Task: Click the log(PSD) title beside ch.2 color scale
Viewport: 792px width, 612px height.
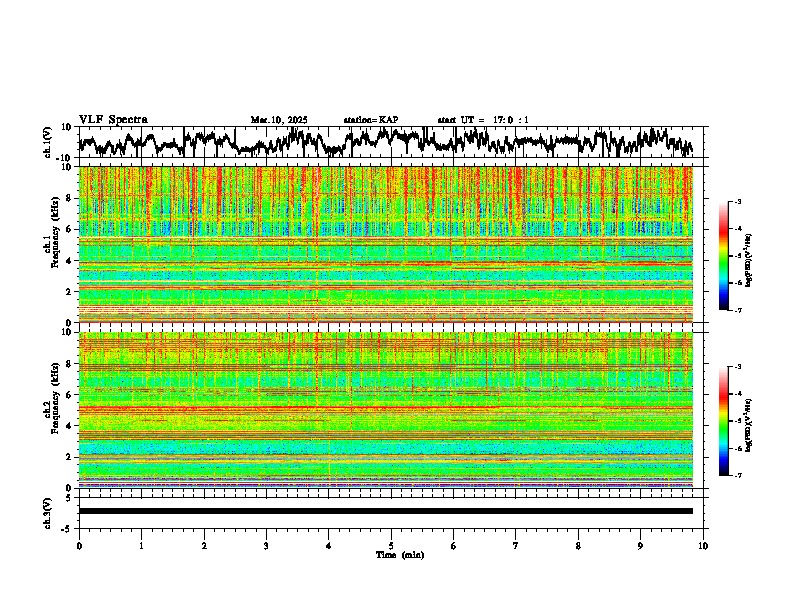Action: point(749,425)
